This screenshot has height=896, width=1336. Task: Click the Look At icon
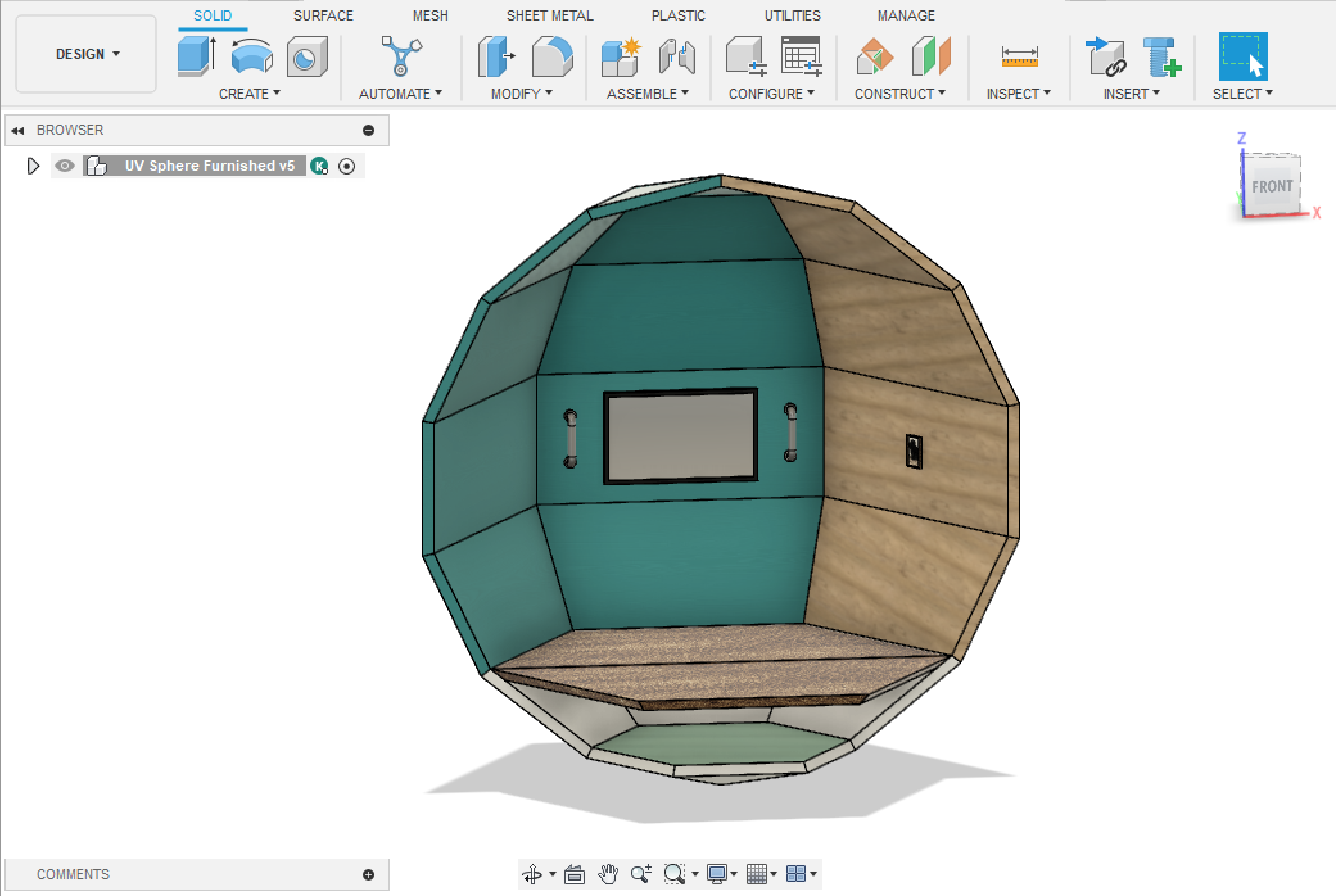574,874
